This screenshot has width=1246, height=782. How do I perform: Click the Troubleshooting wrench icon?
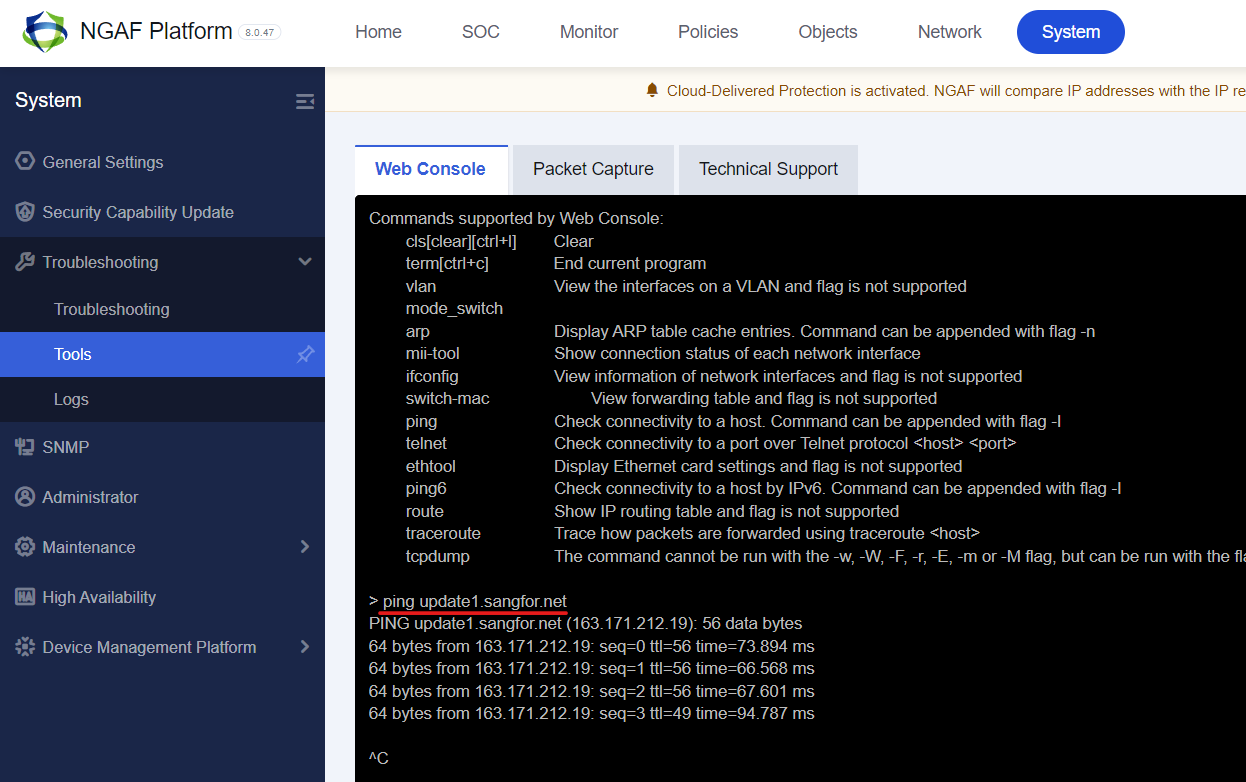(x=25, y=262)
